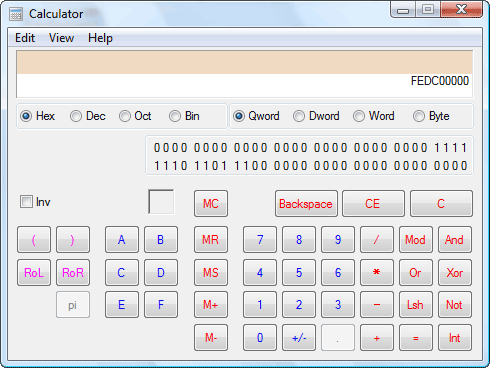
Task: Click the Mod operator button
Action: (x=416, y=240)
